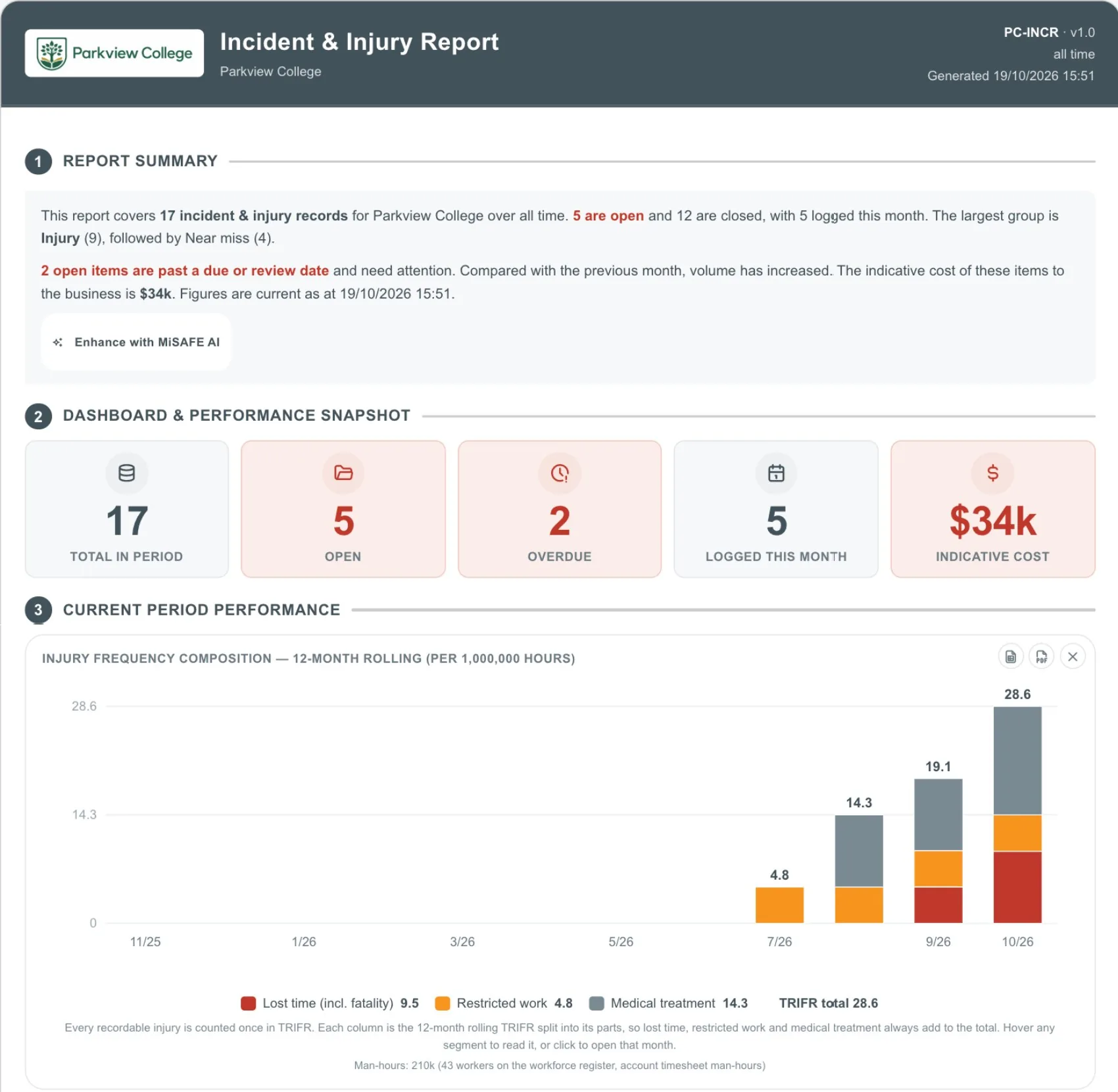1118x1092 pixels.
Task: Click the sparkle icon in the Enhance button
Action: (58, 342)
